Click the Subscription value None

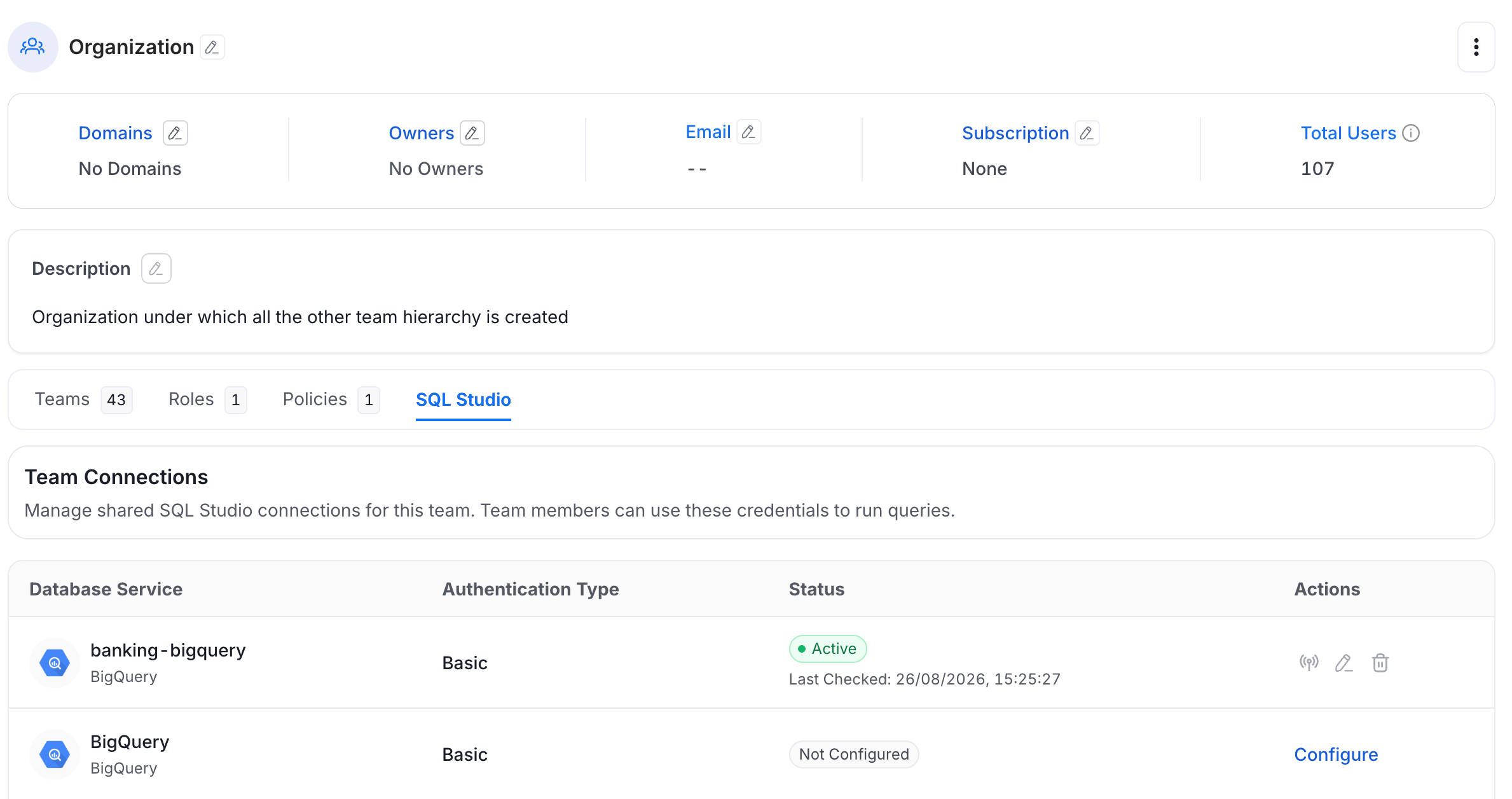point(984,169)
